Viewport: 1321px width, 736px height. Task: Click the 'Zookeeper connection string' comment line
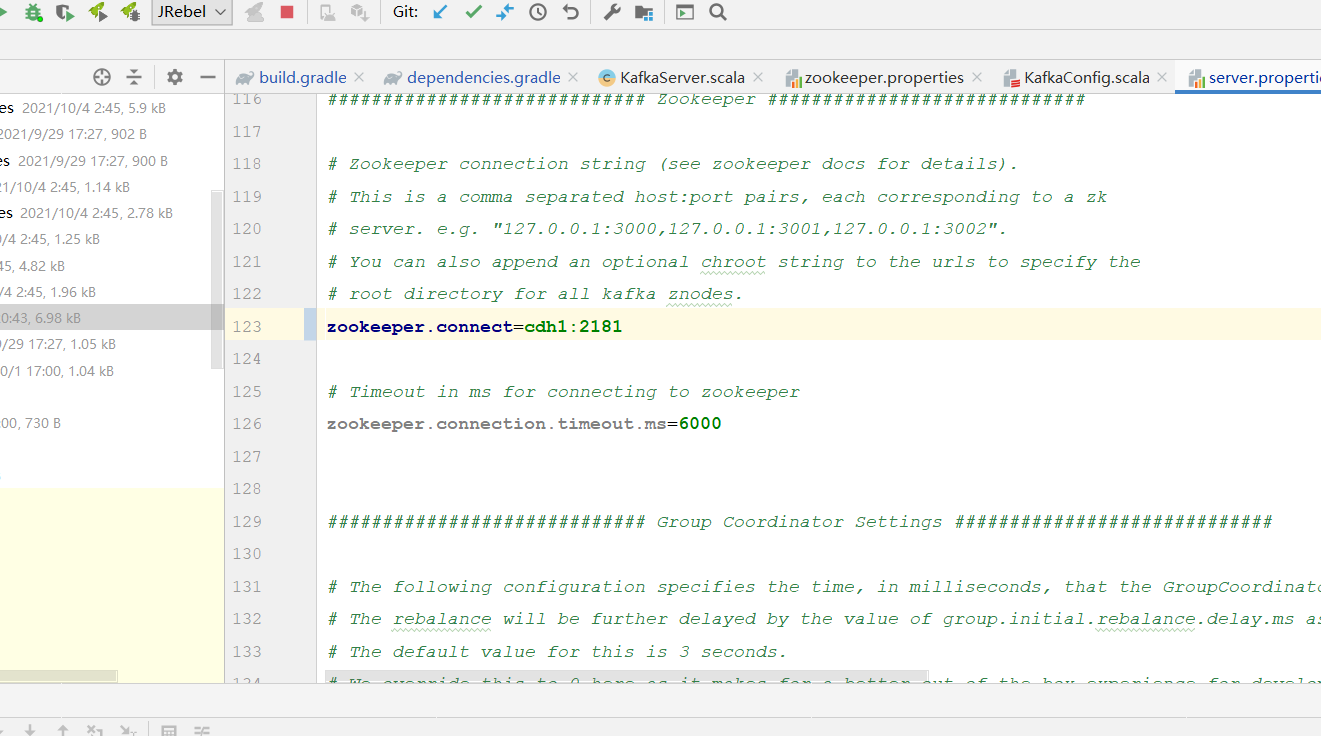(672, 164)
